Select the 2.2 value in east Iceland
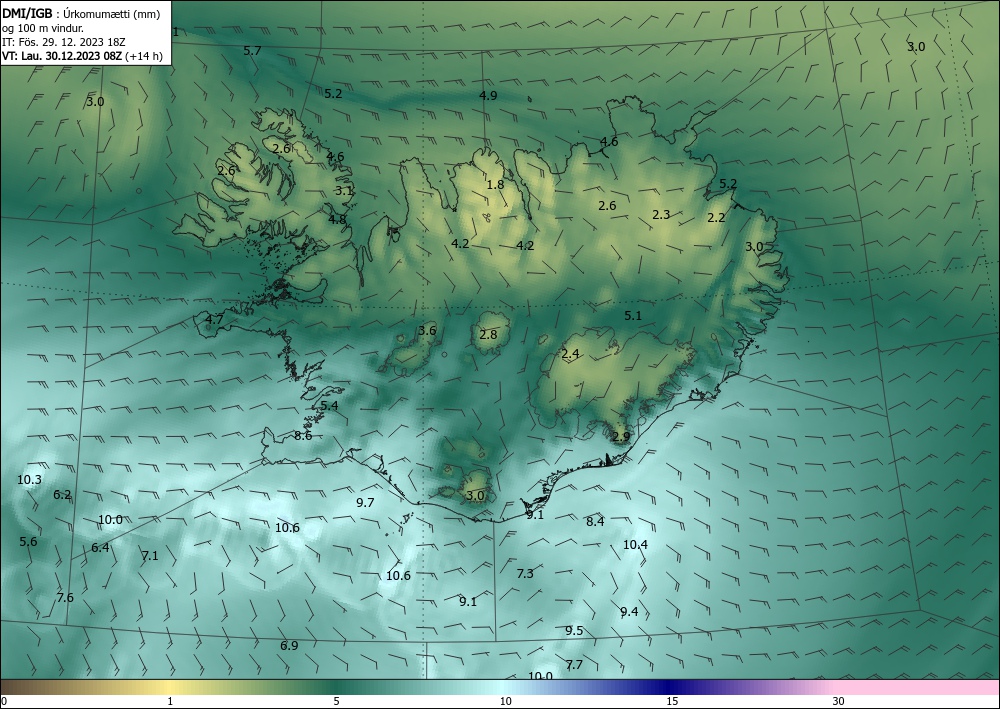The width and height of the screenshot is (1000, 709). [x=716, y=217]
